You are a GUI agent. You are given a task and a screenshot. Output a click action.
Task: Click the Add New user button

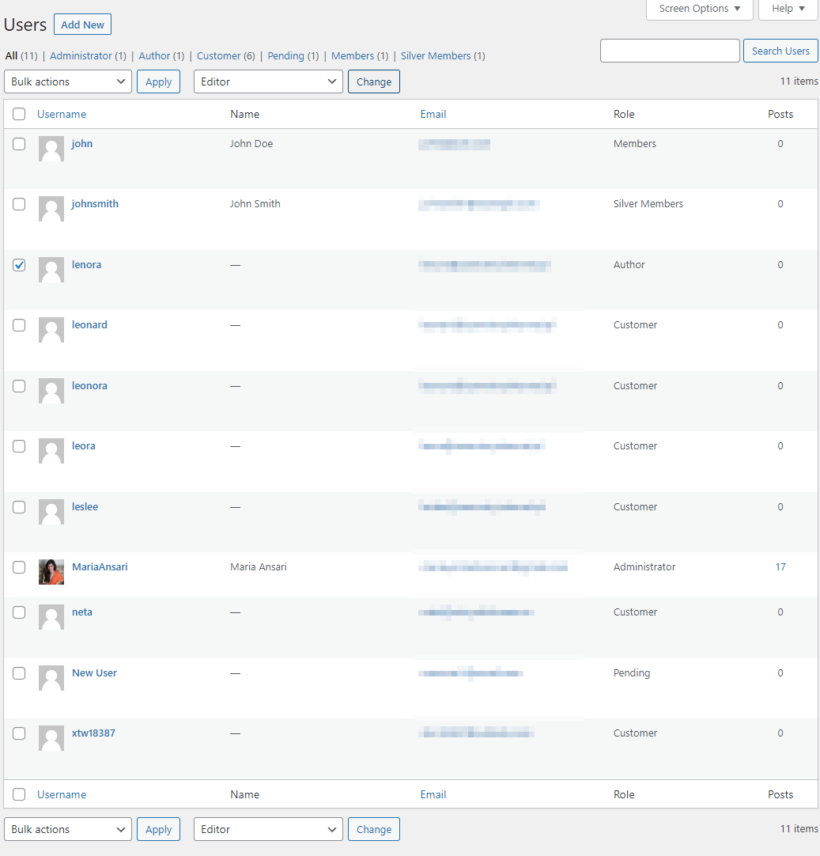pos(82,24)
